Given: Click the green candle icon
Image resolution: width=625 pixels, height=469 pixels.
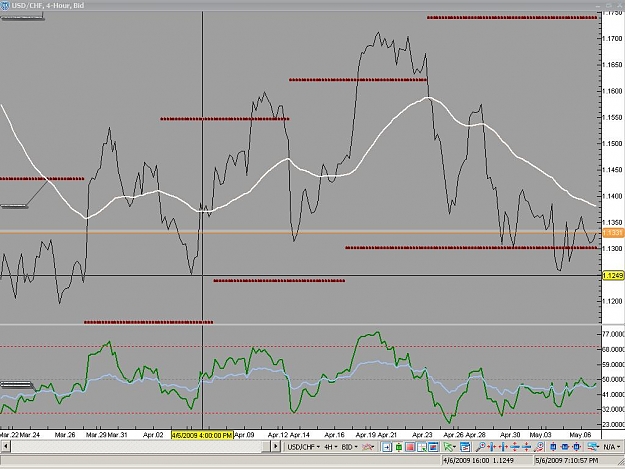Looking at the screenshot, I should pyautogui.click(x=398, y=447).
